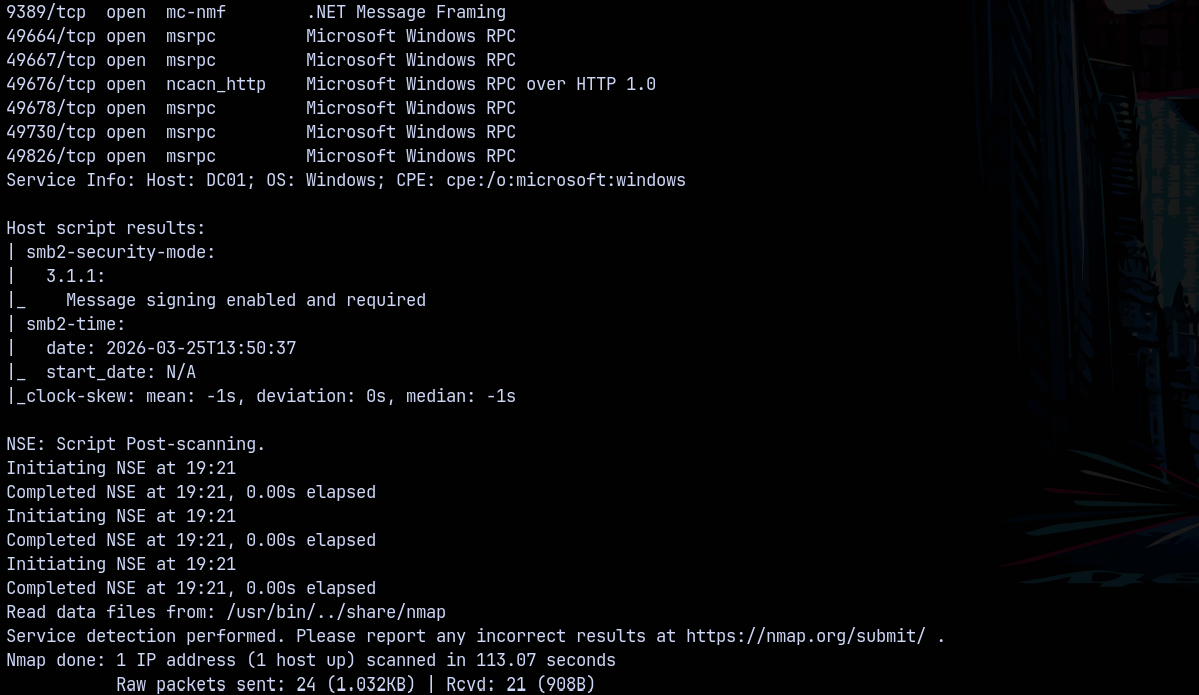1199x695 pixels.
Task: Click the ncacn_http service name
Action: click(216, 85)
